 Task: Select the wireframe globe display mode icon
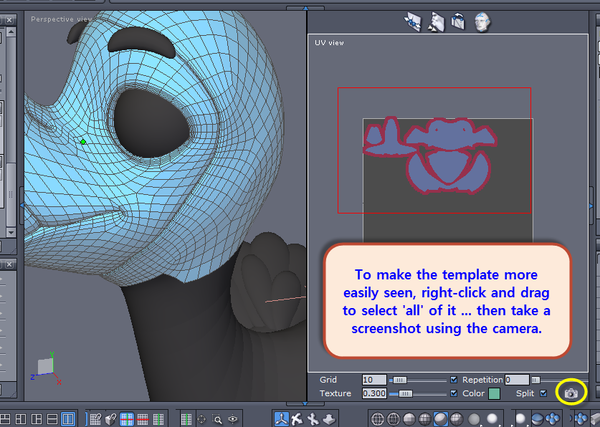coord(377,419)
